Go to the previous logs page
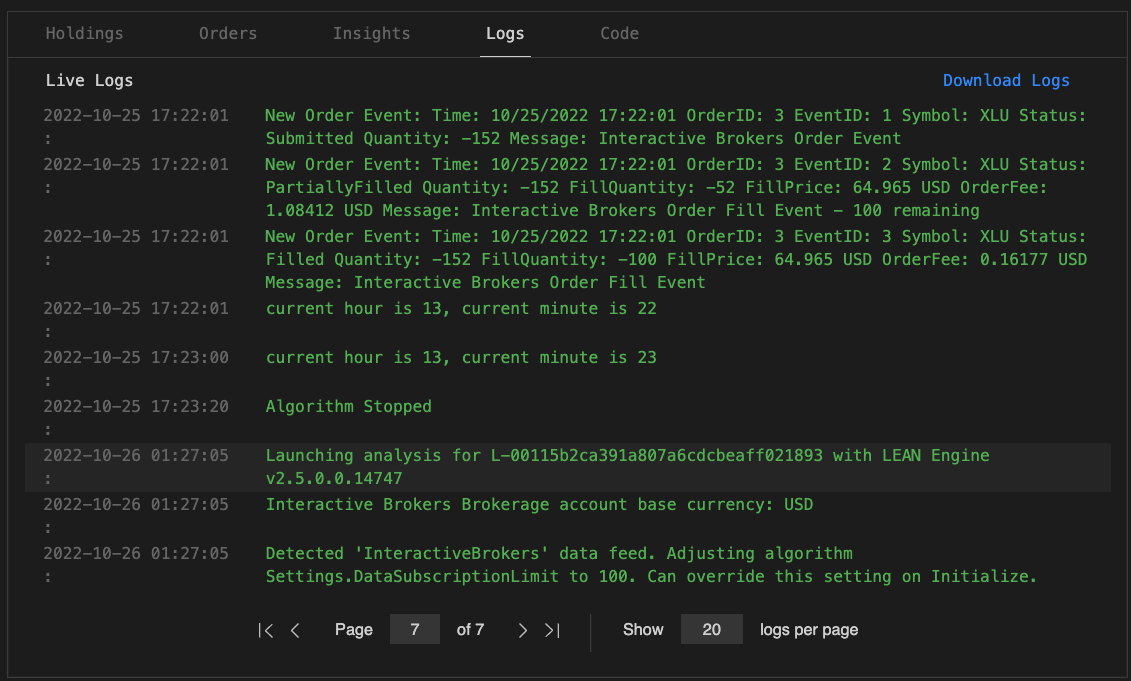1131x681 pixels. (x=295, y=630)
